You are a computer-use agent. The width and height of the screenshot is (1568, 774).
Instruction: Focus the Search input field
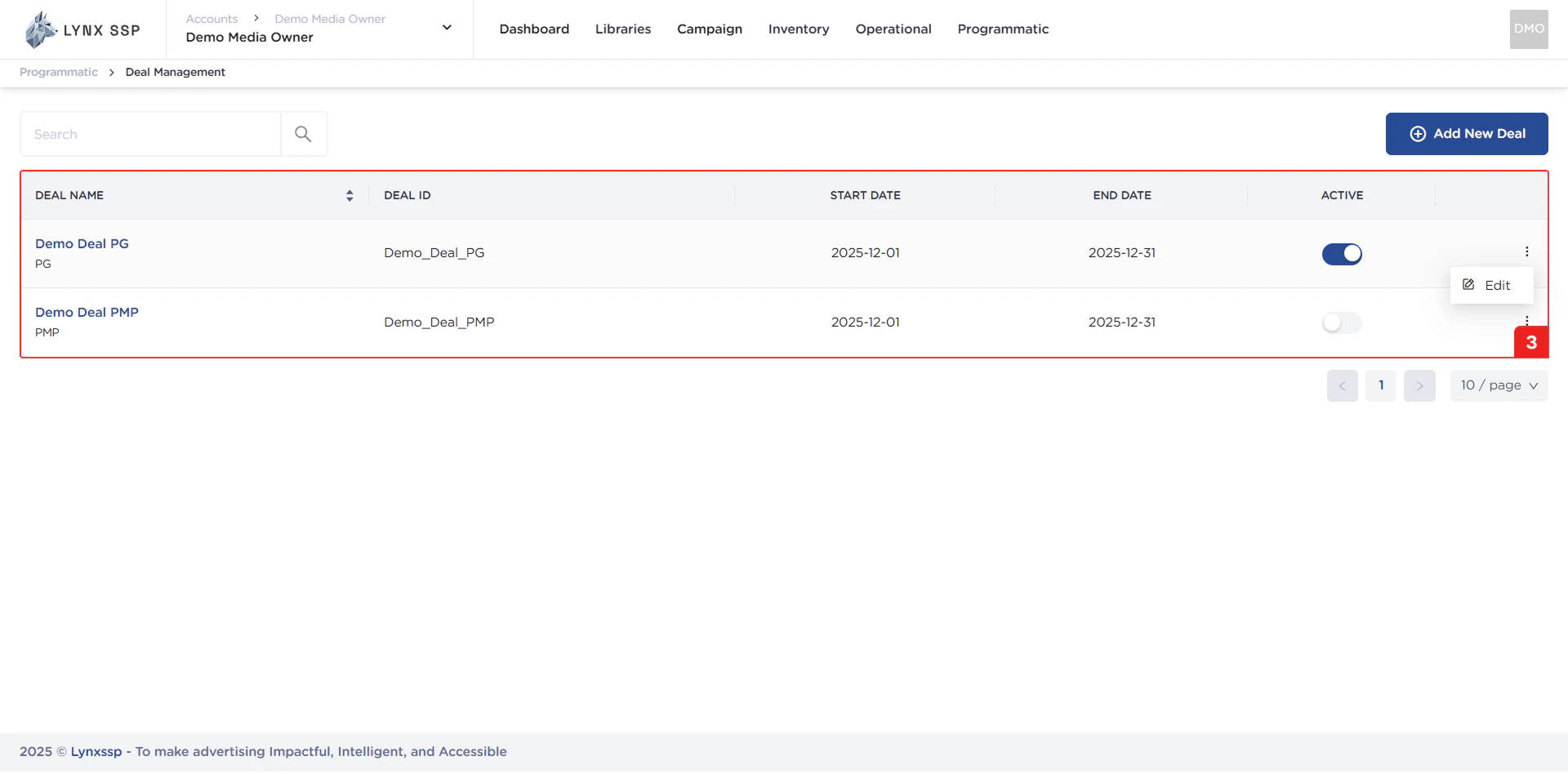tap(150, 134)
